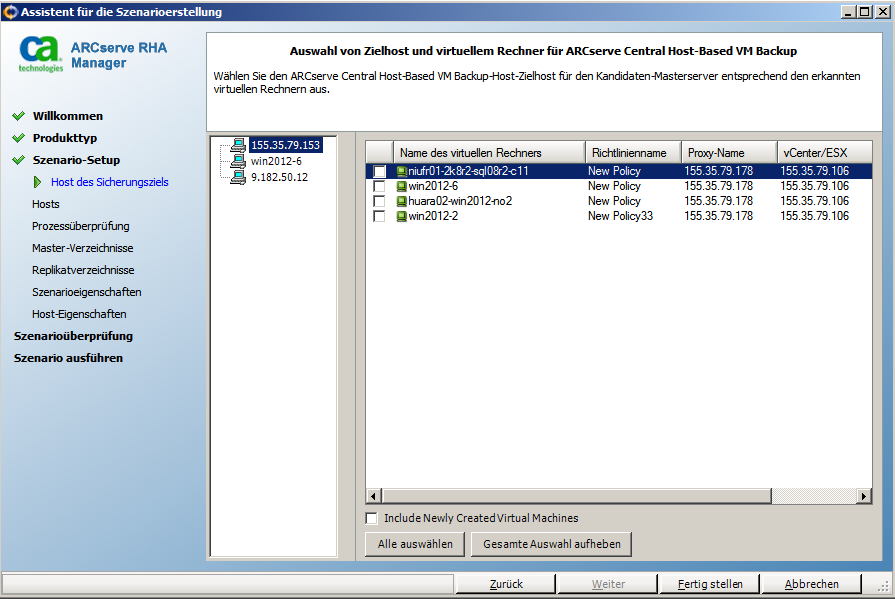Click the VM icon of huara02-win2012-no2
The width and height of the screenshot is (895, 599).
(x=402, y=201)
